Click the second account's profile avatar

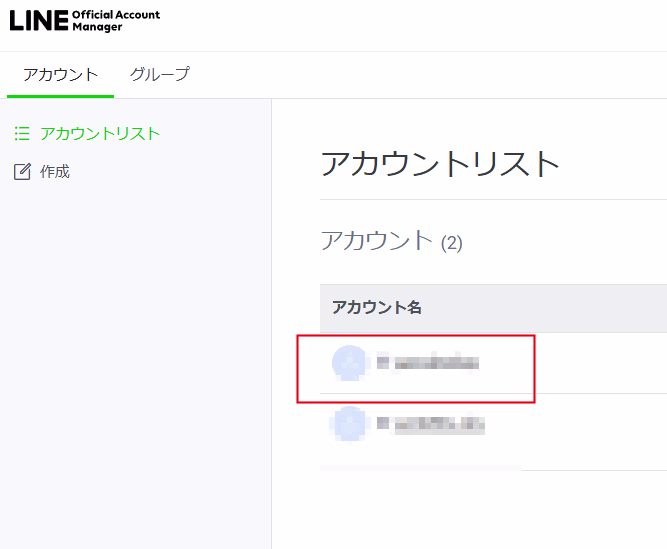click(x=349, y=424)
